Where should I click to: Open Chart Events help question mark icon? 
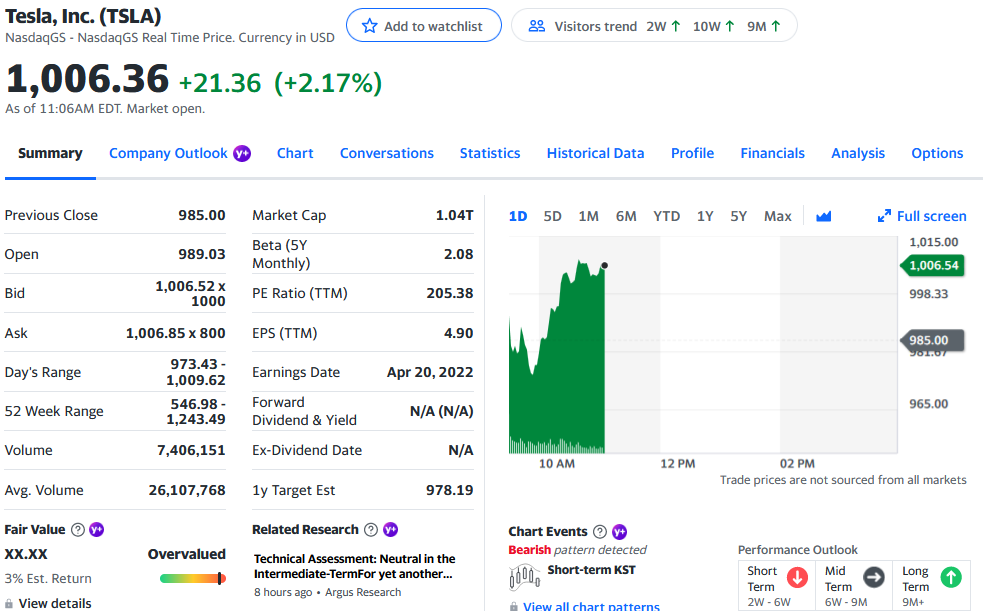(x=600, y=532)
